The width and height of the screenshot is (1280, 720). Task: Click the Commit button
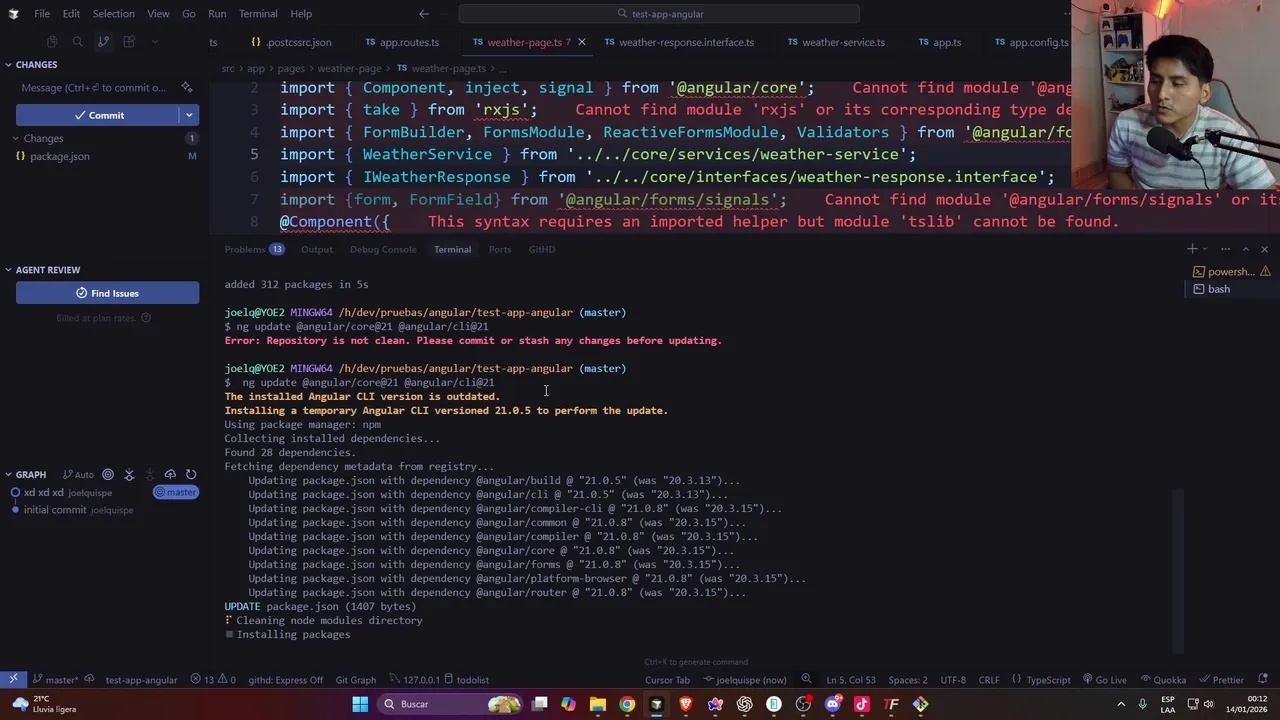(x=97, y=115)
